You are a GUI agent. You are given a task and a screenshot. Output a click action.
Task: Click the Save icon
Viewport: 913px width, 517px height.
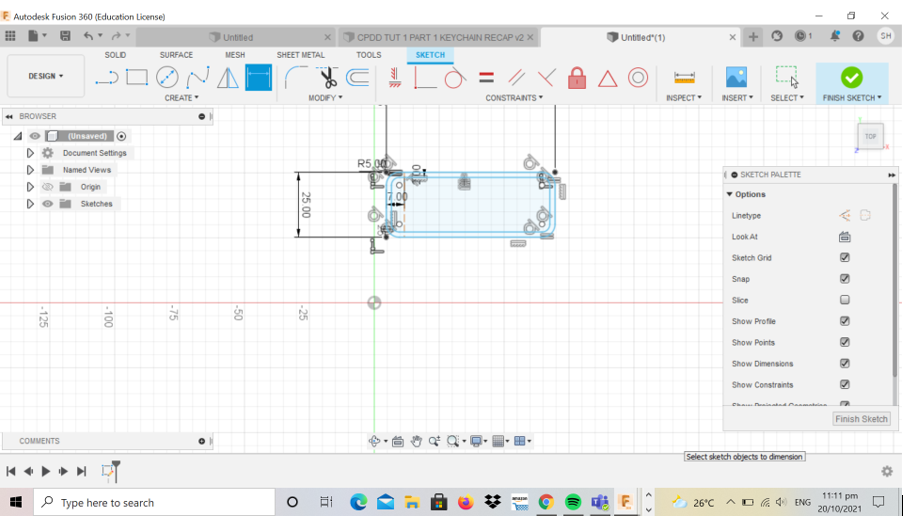click(x=65, y=36)
